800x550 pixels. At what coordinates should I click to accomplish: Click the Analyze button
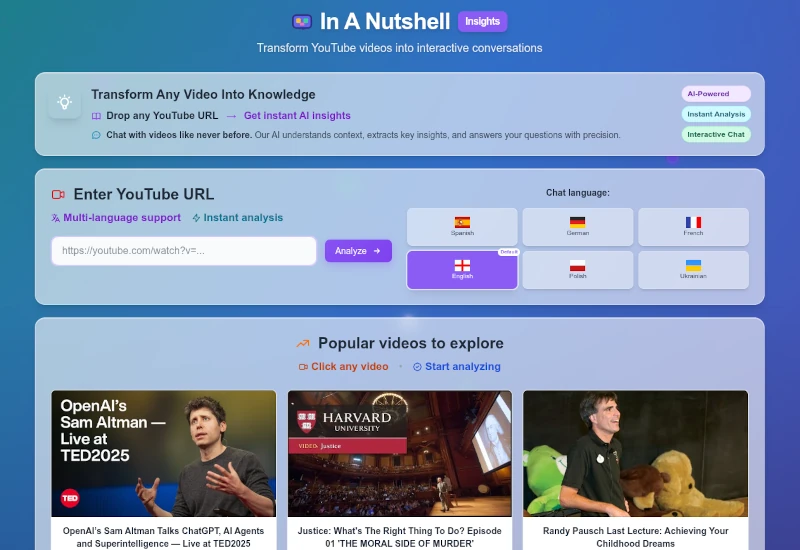click(x=358, y=251)
